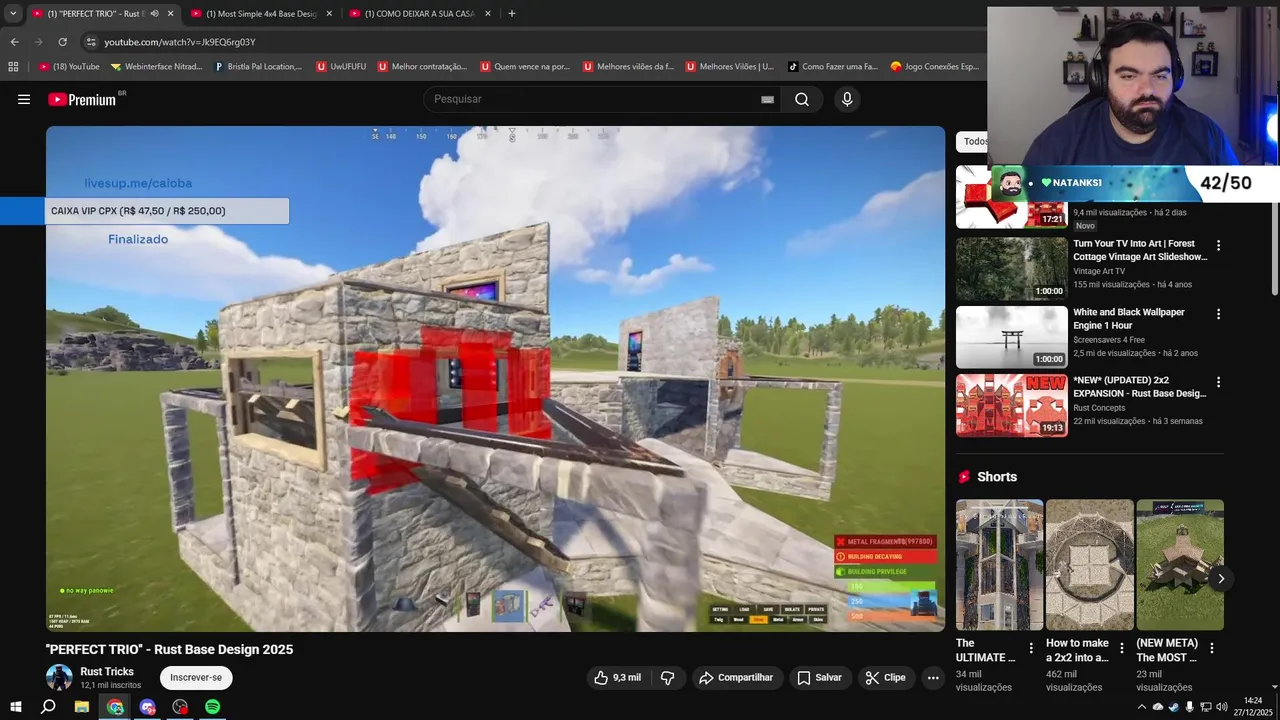
Task: Open the Webinterface Nitrado bookmark
Action: point(156,67)
